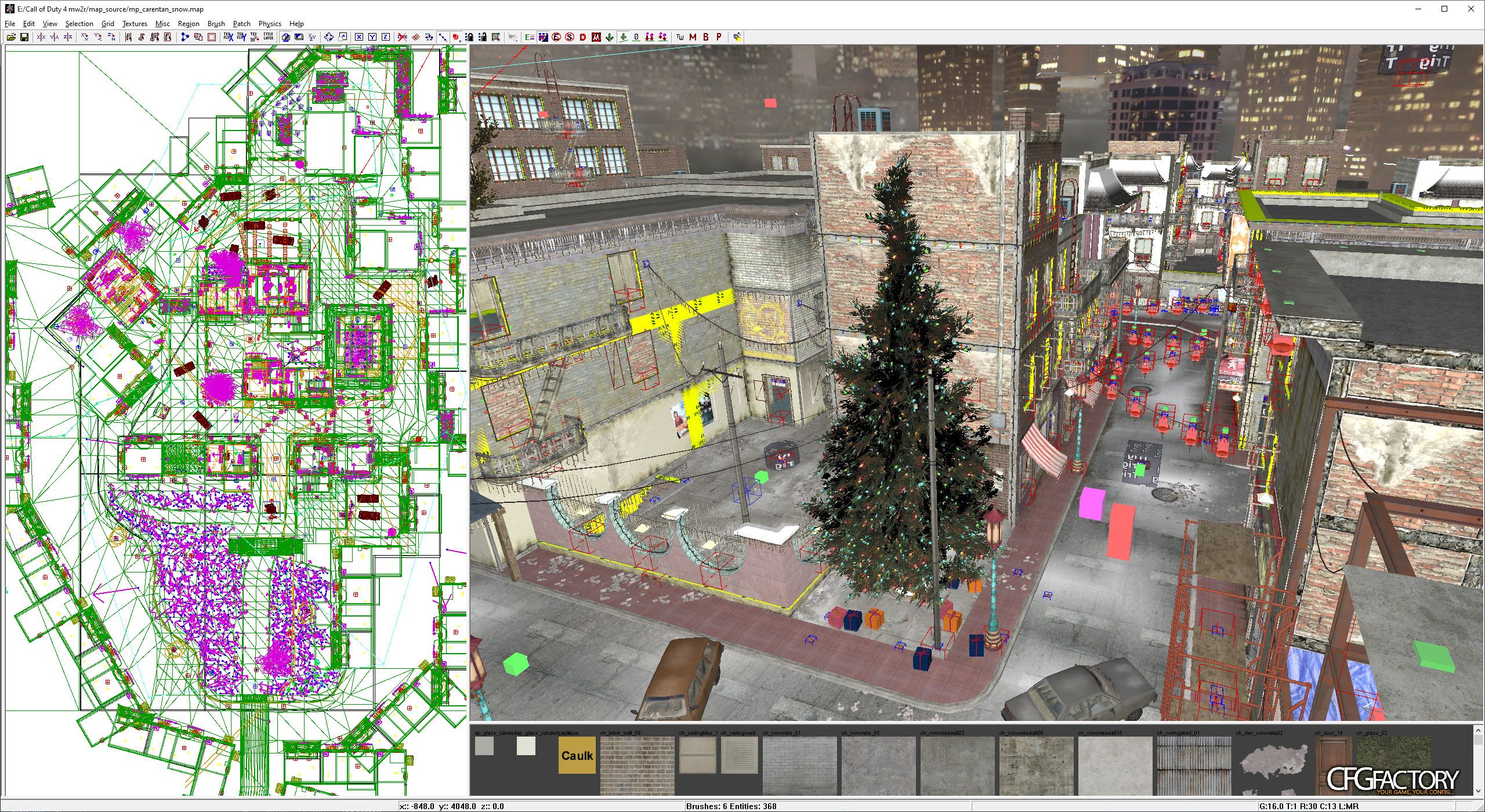Click the CYCLE LAYER toolbar button
This screenshot has width=1485, height=812.
[x=269, y=37]
